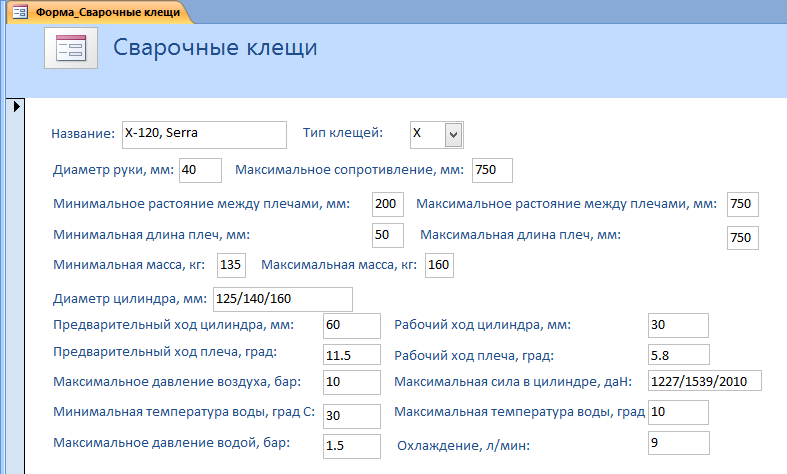The width and height of the screenshot is (787, 474).
Task: Select the Максимальная сила в цилиндре field
Action: [704, 381]
